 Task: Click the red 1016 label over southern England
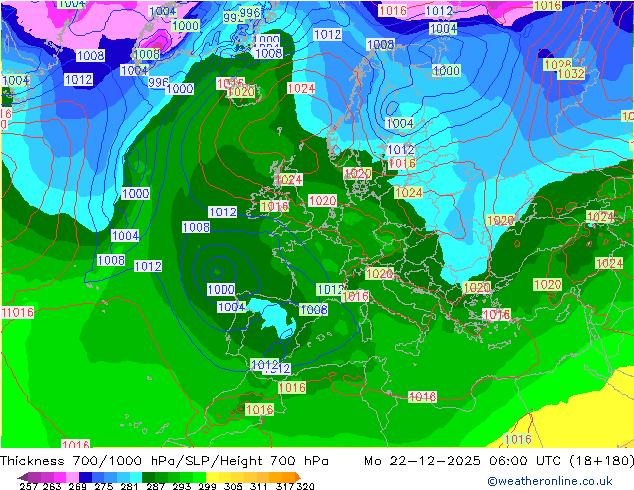(x=274, y=207)
